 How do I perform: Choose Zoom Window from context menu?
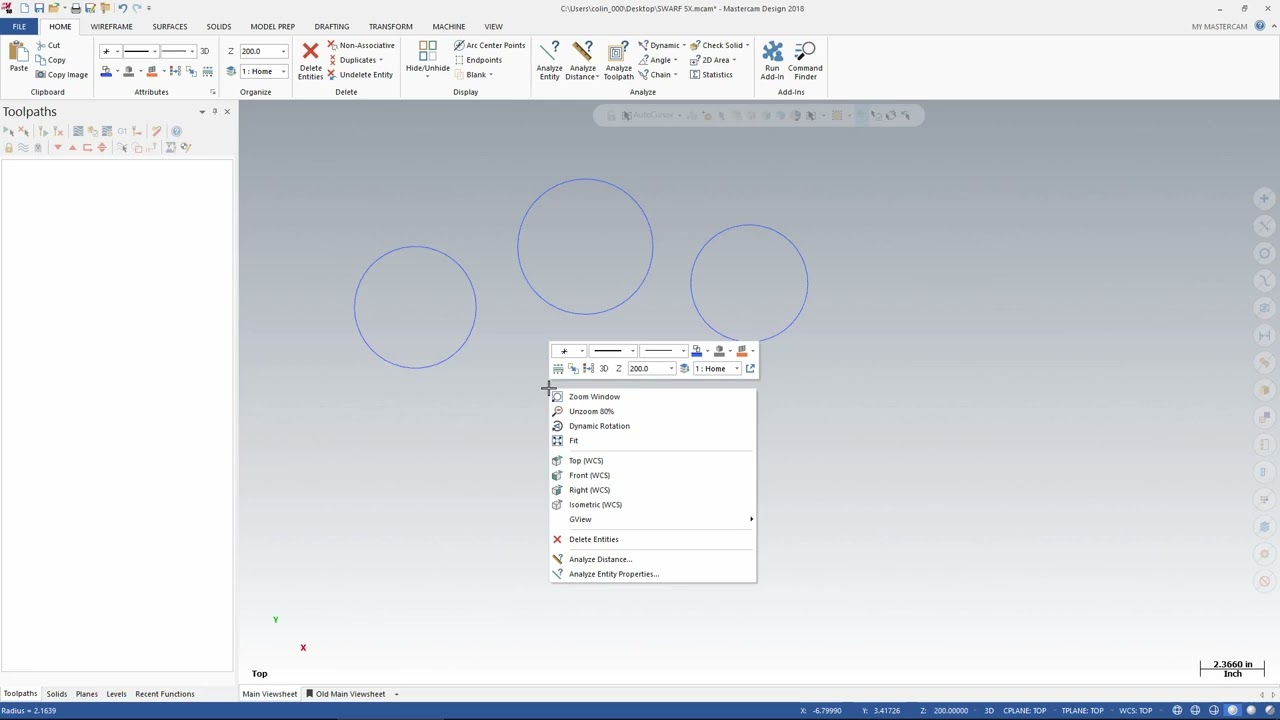653,397
